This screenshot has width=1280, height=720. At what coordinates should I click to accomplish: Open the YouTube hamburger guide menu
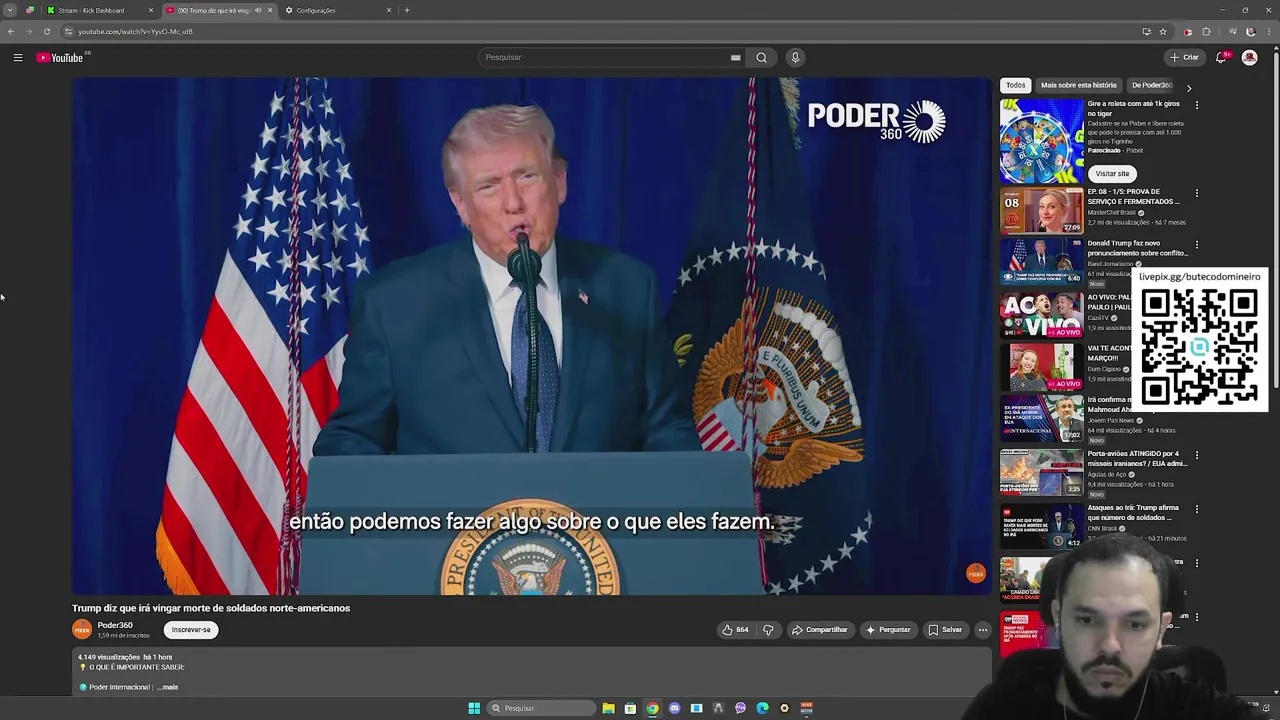click(x=18, y=57)
